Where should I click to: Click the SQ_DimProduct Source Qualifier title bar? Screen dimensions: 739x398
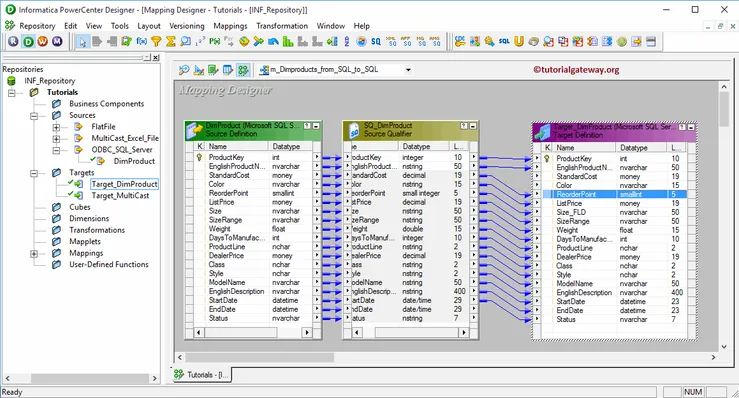411,130
